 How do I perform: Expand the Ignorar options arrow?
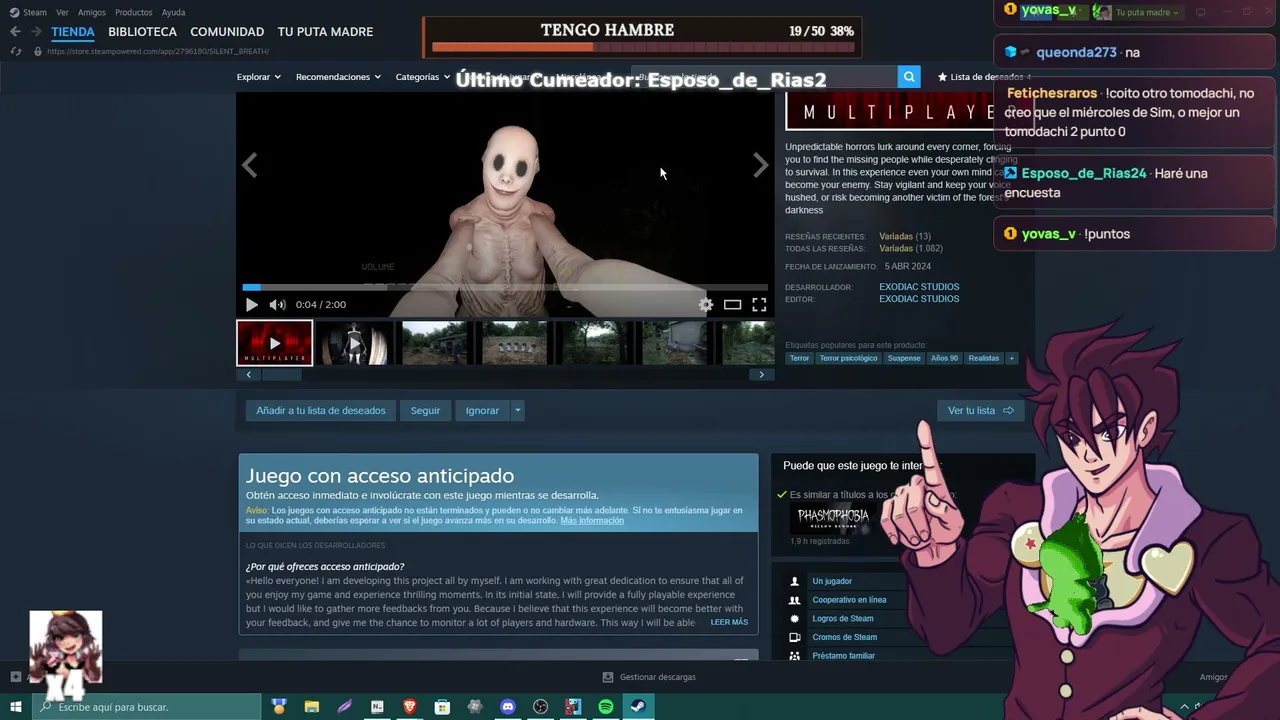coord(517,410)
